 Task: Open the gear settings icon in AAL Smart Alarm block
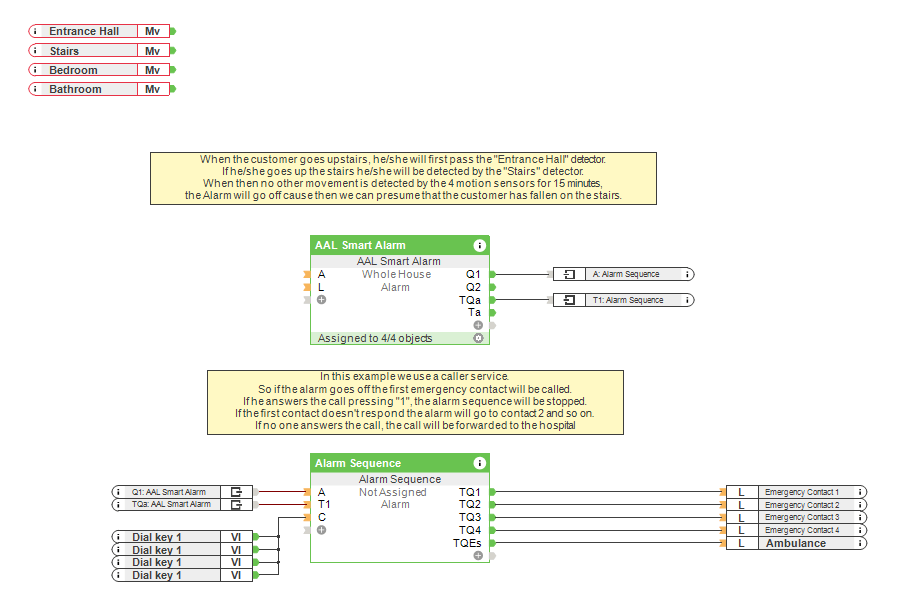pos(478,338)
